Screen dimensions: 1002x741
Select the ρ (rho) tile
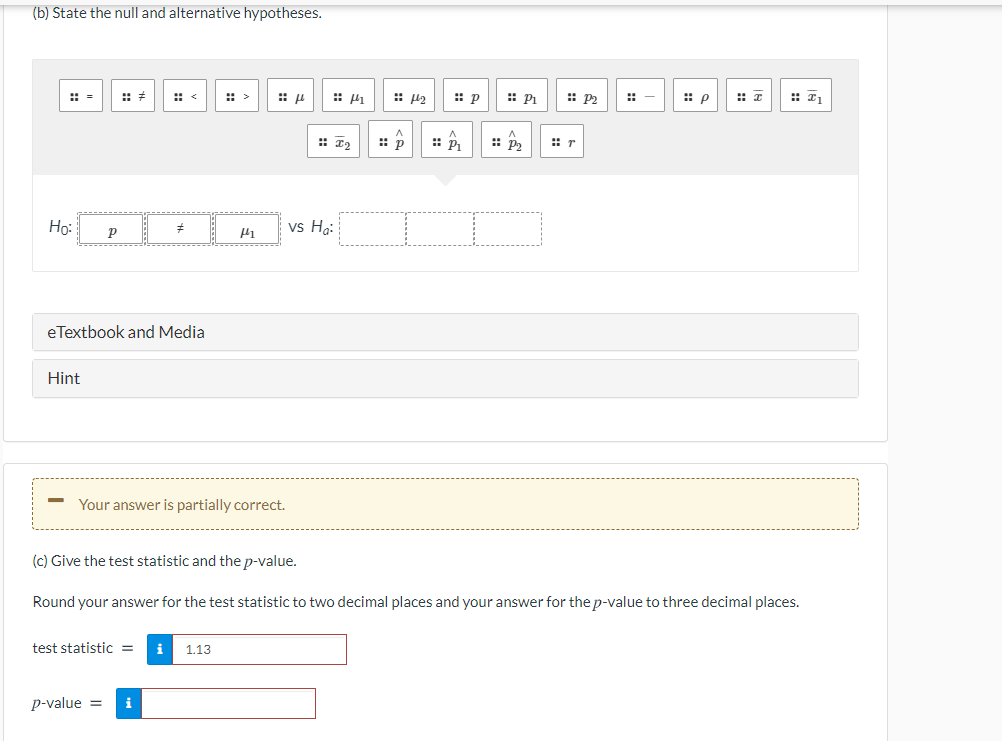click(x=695, y=95)
